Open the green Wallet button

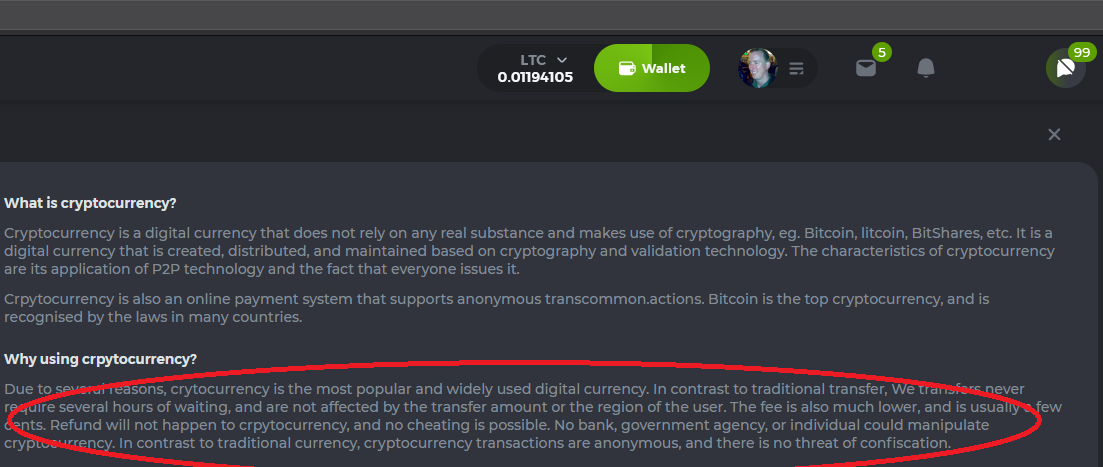tap(652, 68)
